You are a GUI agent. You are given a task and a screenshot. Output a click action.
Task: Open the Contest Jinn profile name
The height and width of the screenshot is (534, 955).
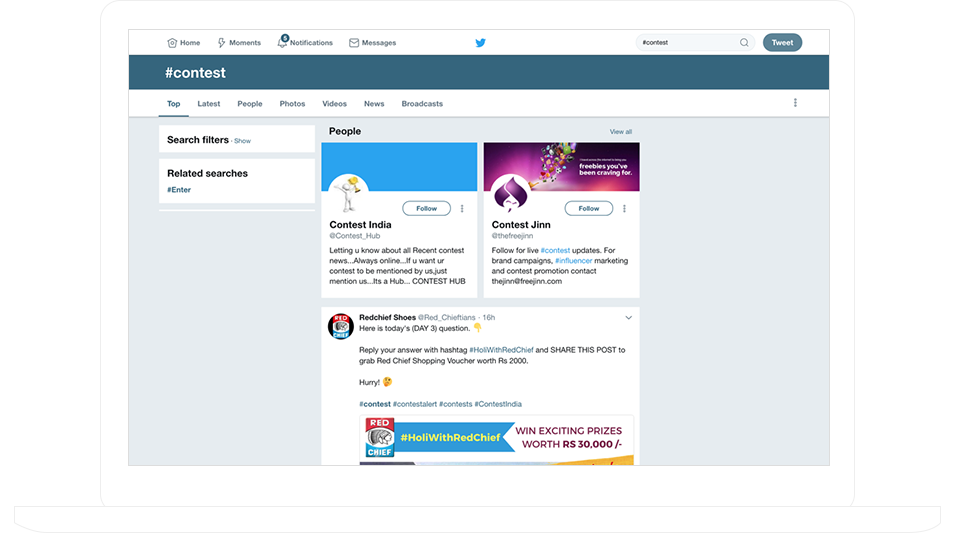521,225
